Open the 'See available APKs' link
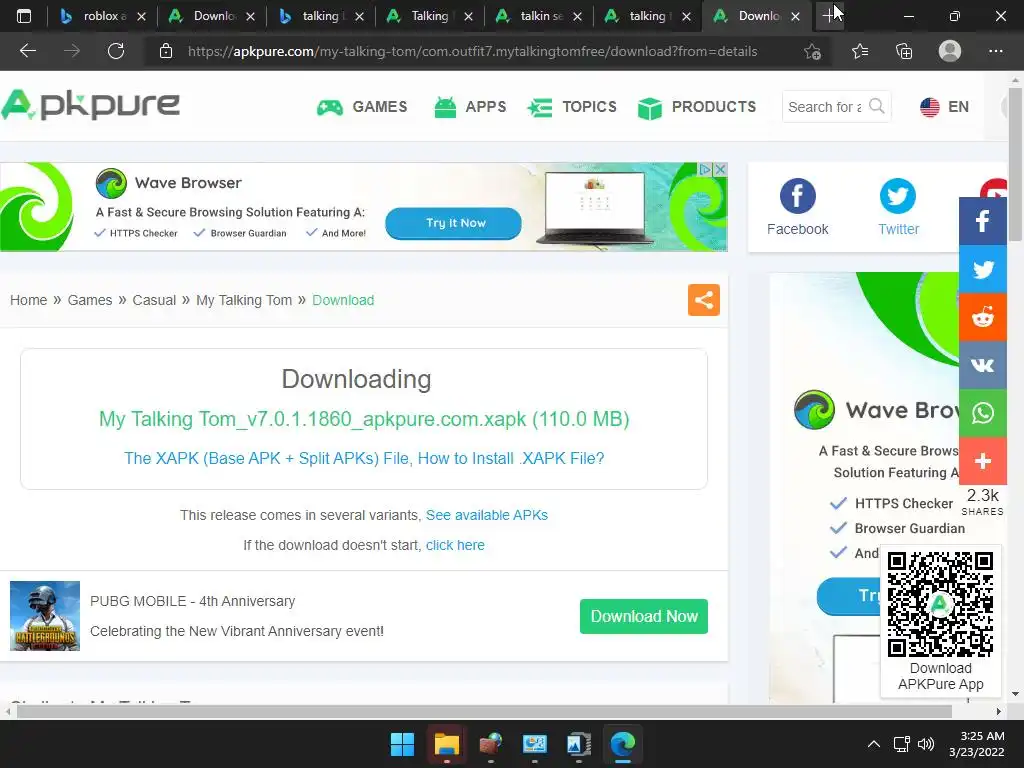1024x768 pixels. pyautogui.click(x=487, y=515)
